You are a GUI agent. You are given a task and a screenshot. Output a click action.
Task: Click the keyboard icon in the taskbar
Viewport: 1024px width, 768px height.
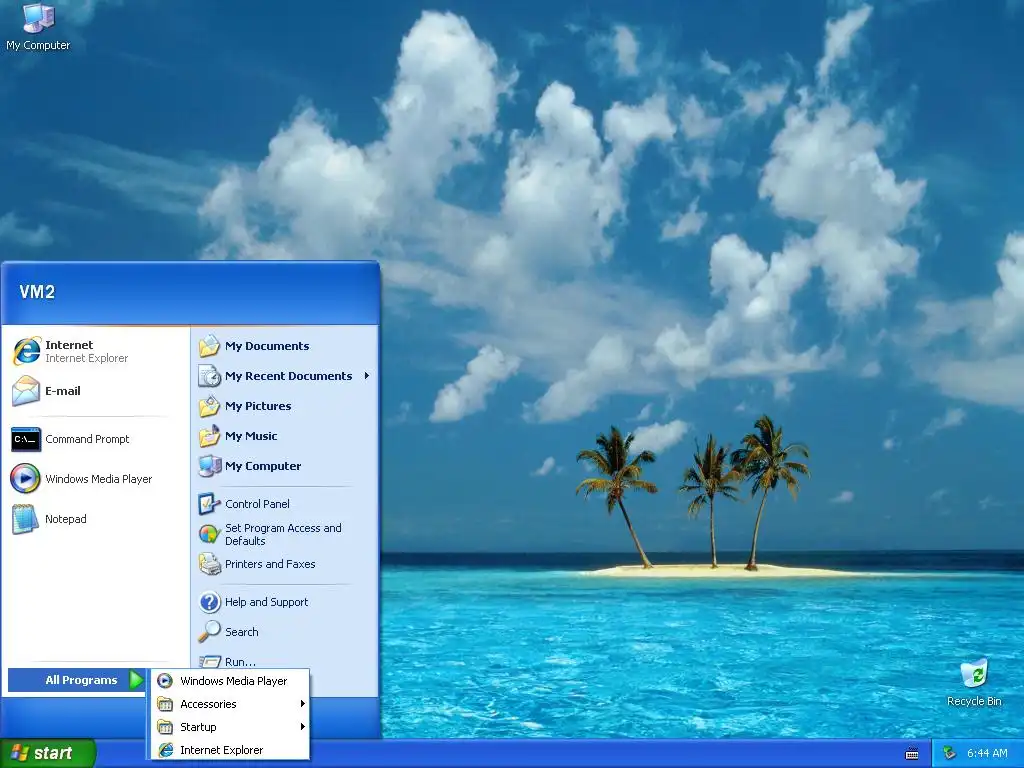click(912, 754)
